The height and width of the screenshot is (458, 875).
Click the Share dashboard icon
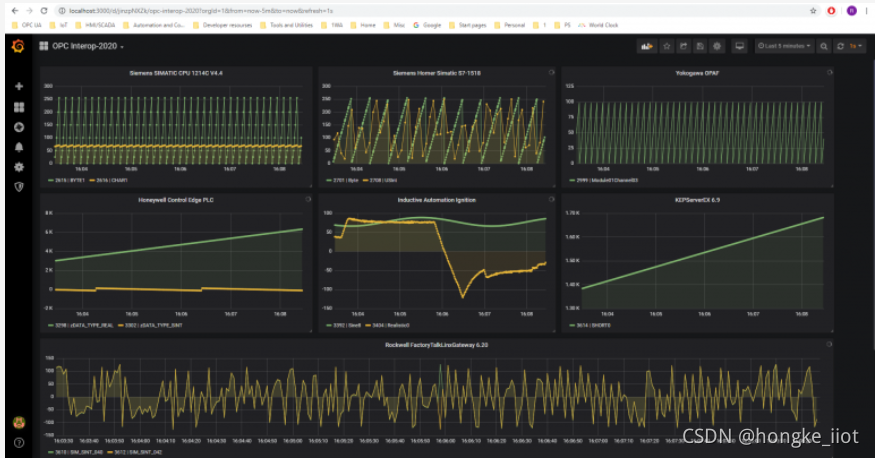[x=684, y=46]
